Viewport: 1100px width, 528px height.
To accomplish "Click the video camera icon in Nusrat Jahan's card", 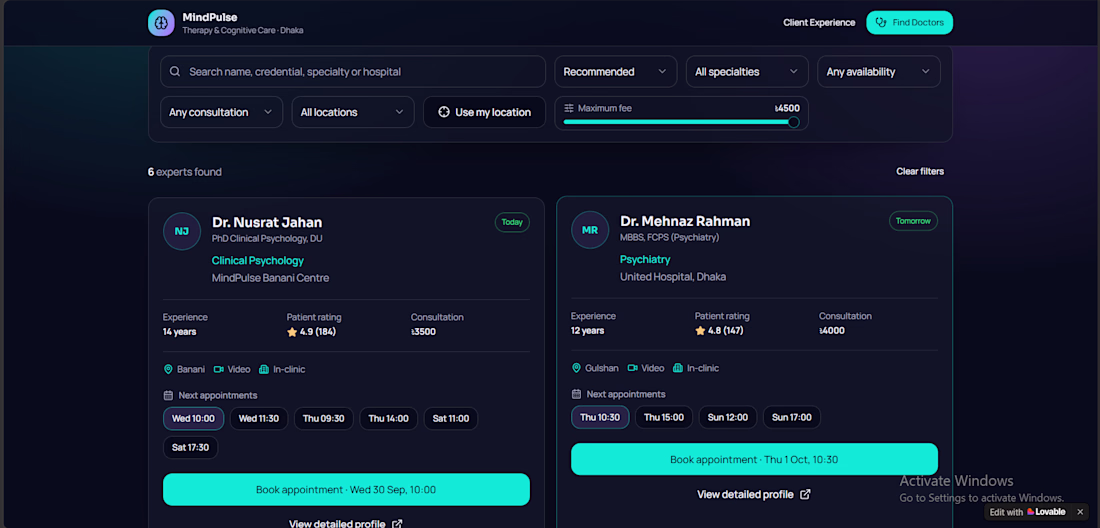I will point(219,370).
